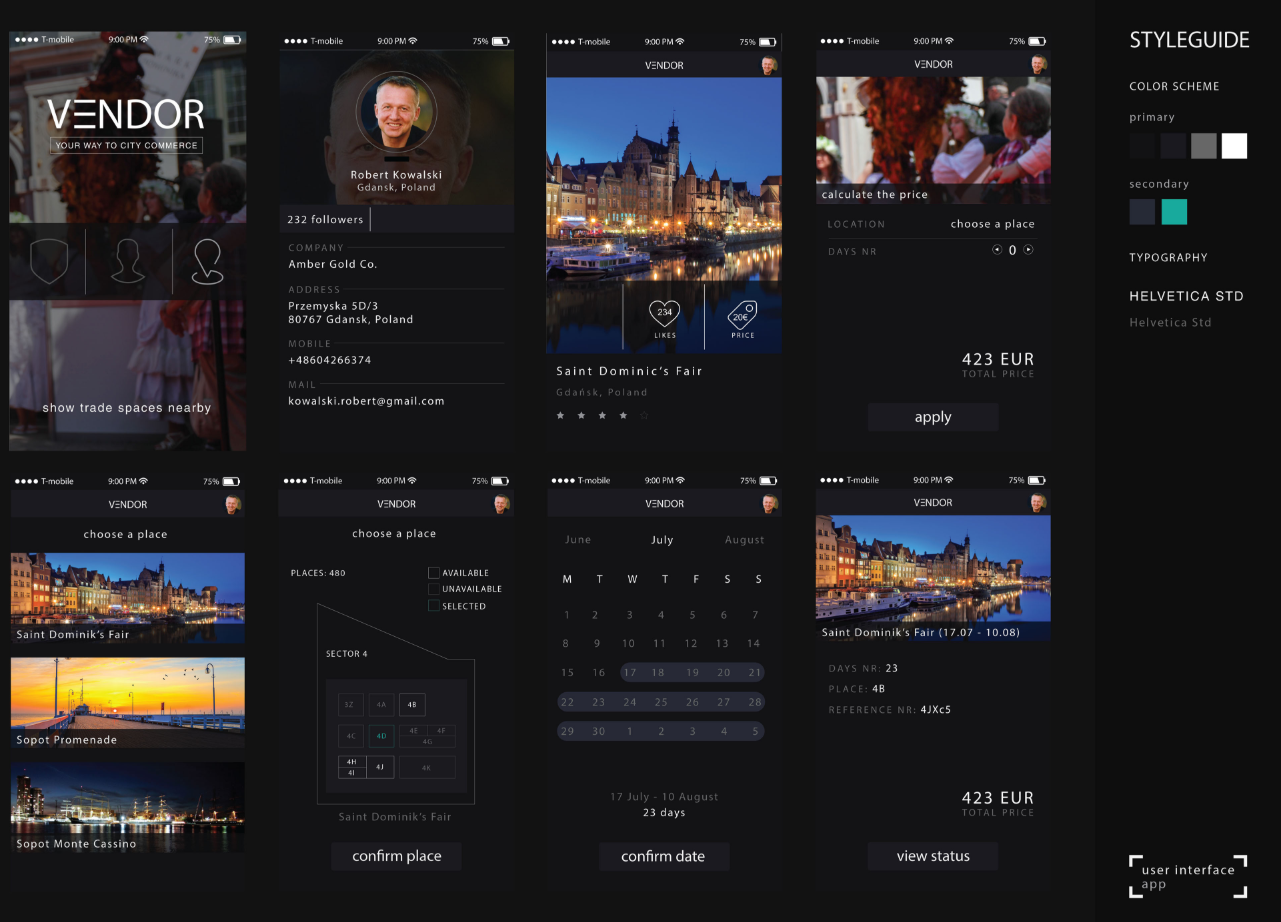Switch the calendar to June

coord(578,539)
